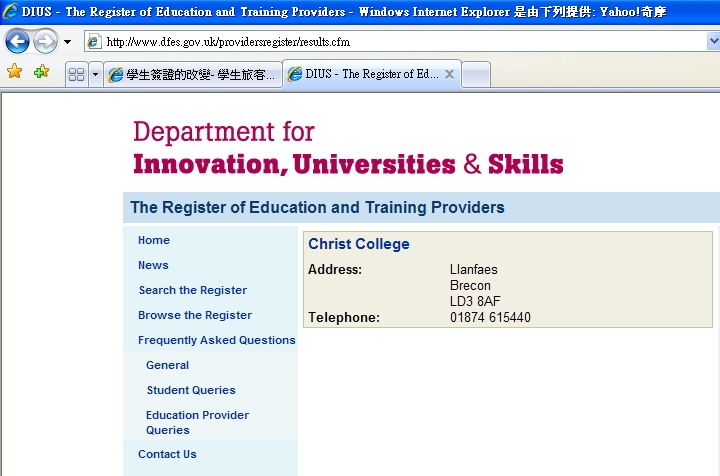This screenshot has height=476, width=720.
Task: Go to Frequently Asked Questions
Action: coord(216,340)
